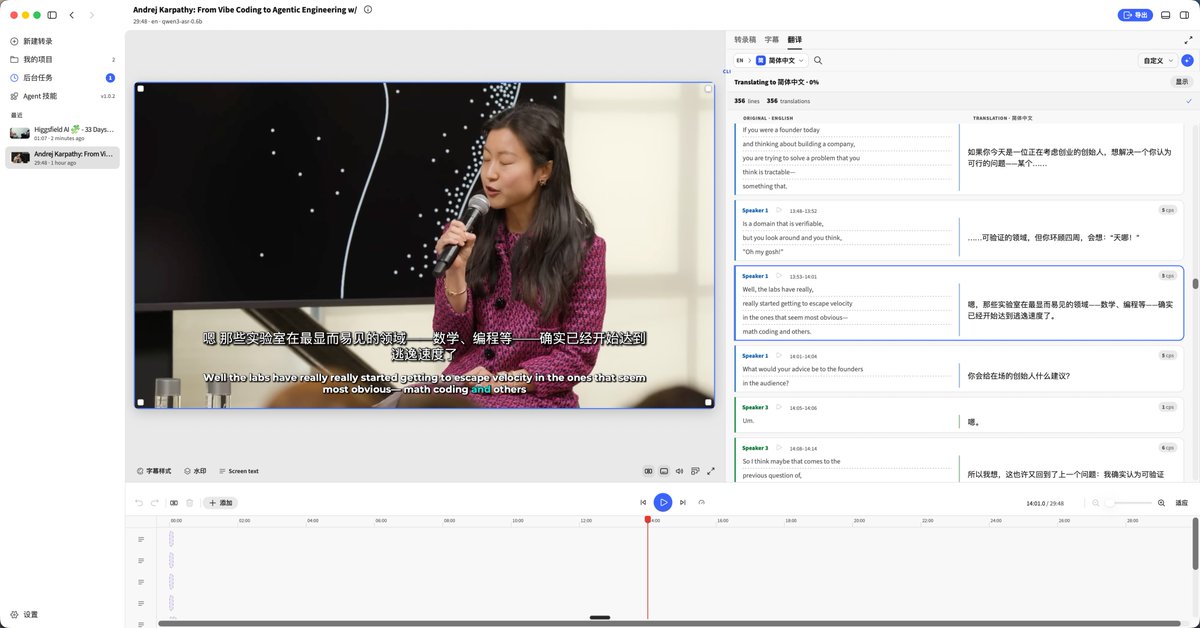The height and width of the screenshot is (628, 1200).
Task: Click the blue 导出 export button
Action: click(x=1135, y=15)
